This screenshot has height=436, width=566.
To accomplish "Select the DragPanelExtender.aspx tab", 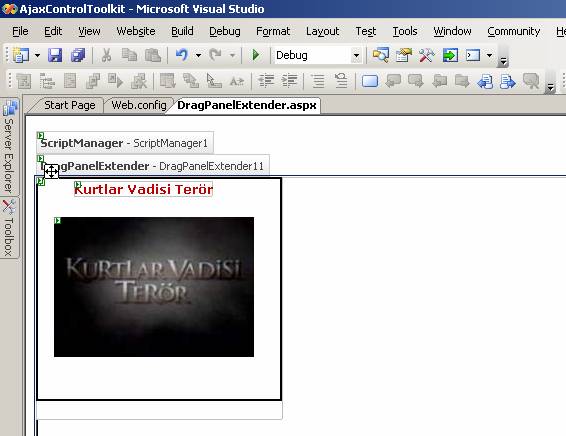I will point(247,105).
